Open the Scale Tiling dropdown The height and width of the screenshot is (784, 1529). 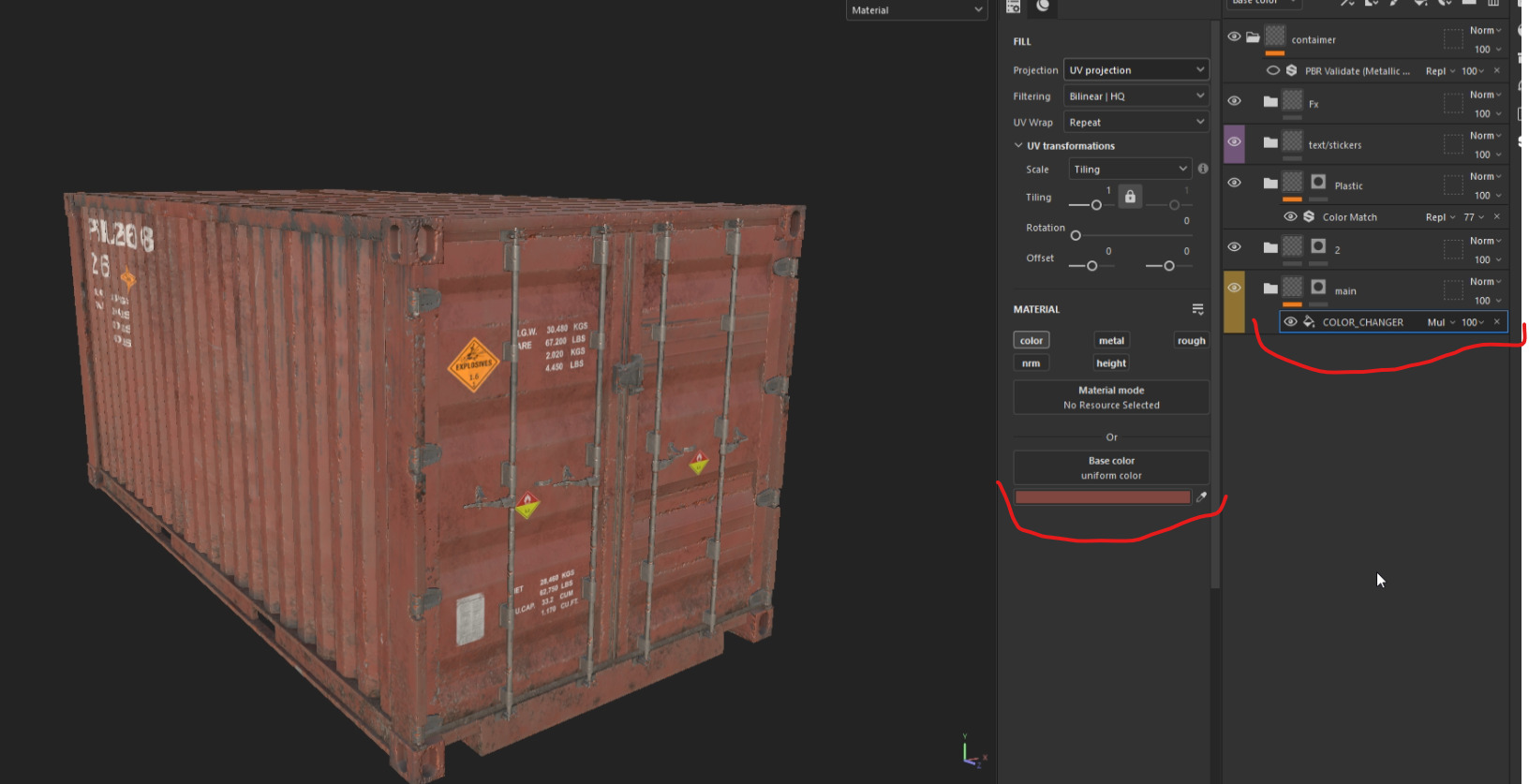1130,170
